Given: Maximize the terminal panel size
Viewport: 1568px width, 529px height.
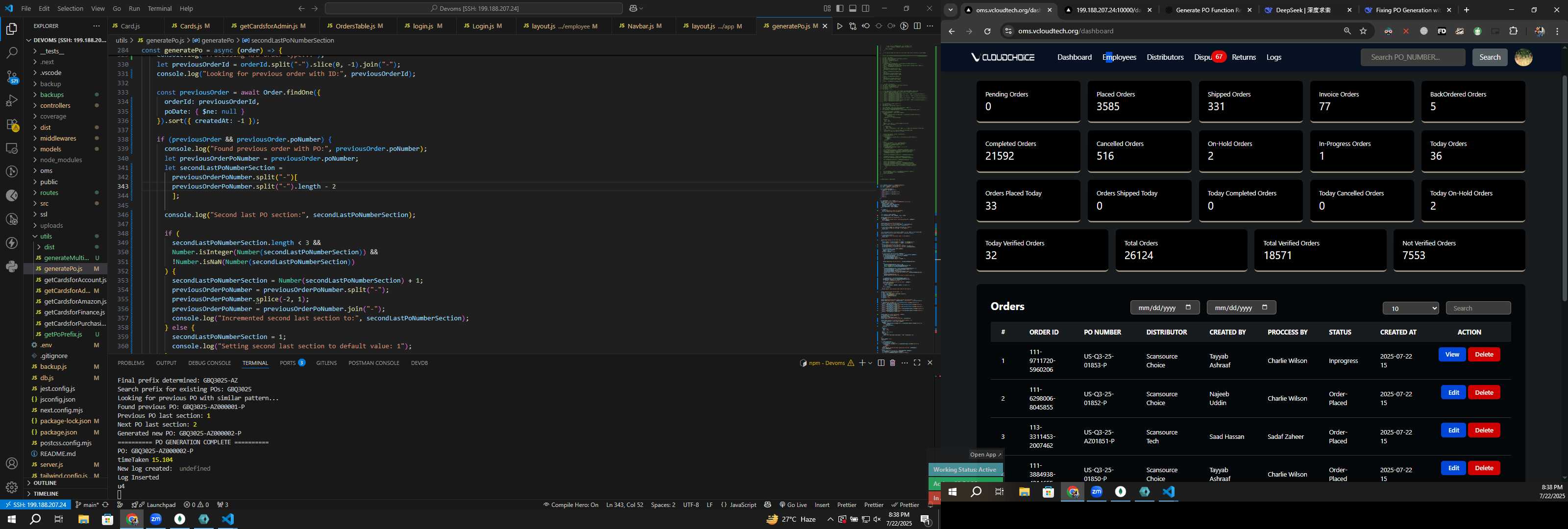Looking at the screenshot, I should pos(917,363).
